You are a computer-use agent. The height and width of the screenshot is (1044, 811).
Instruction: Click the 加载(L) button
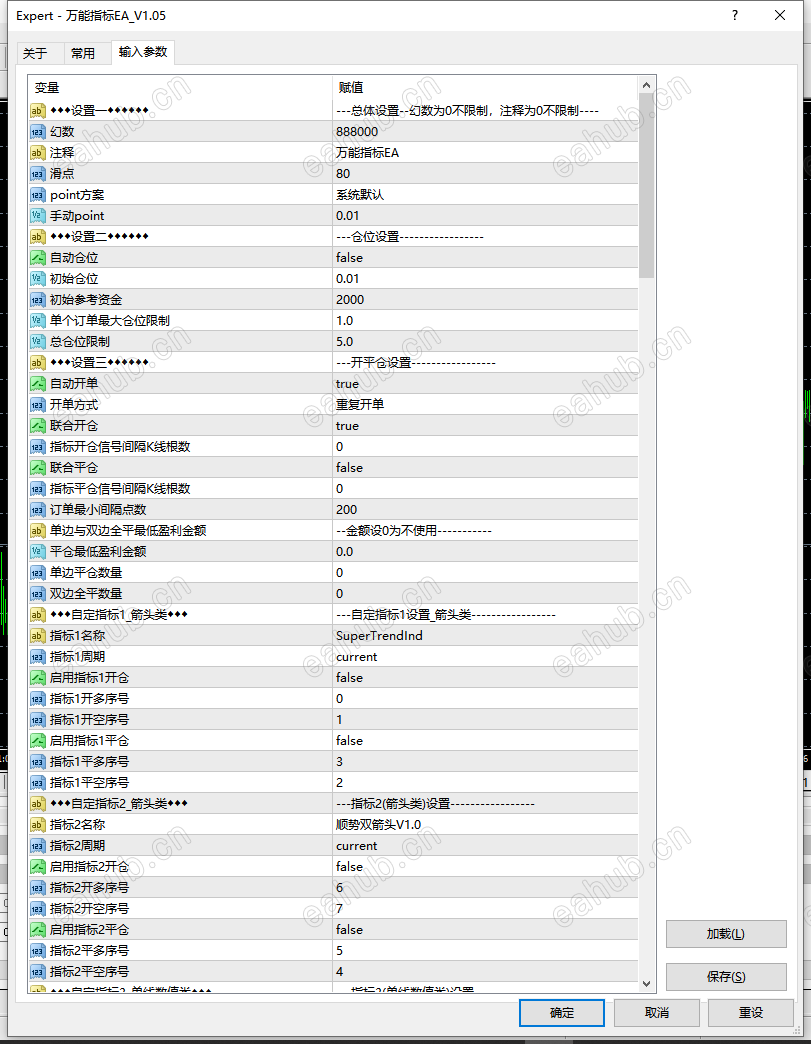726,934
